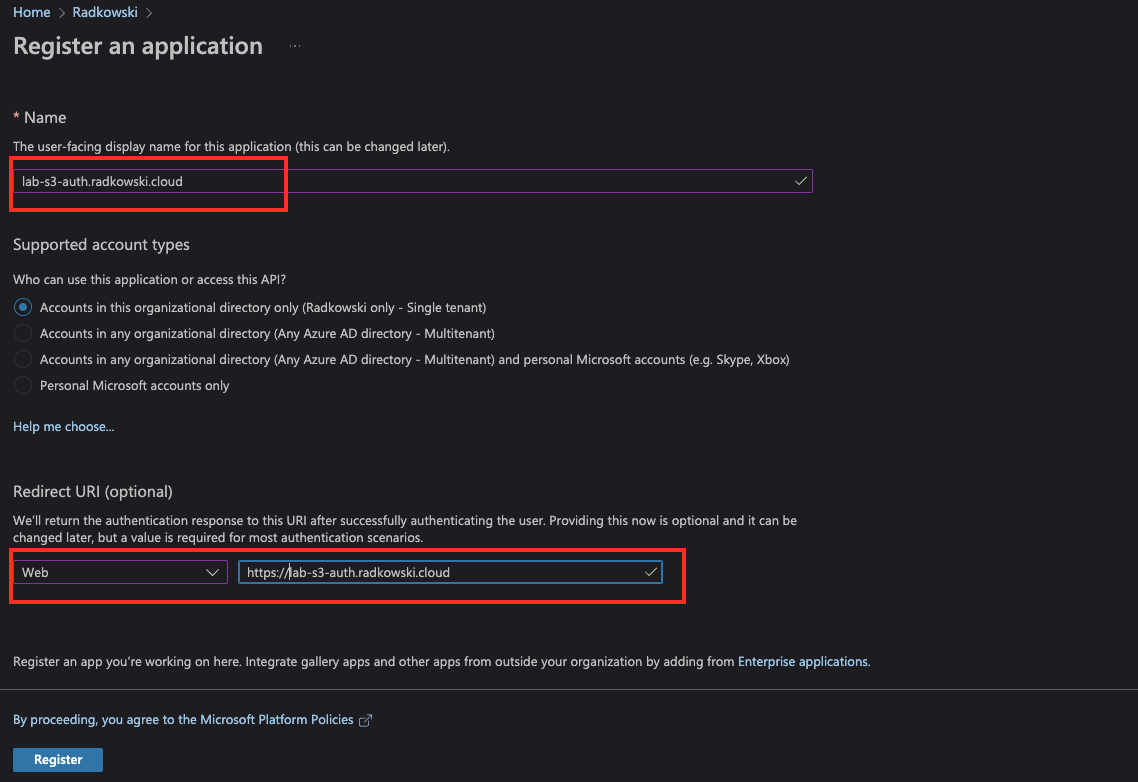The image size is (1138, 782).
Task: Click the external link icon after Microsoft Platform Policies
Action: [366, 720]
